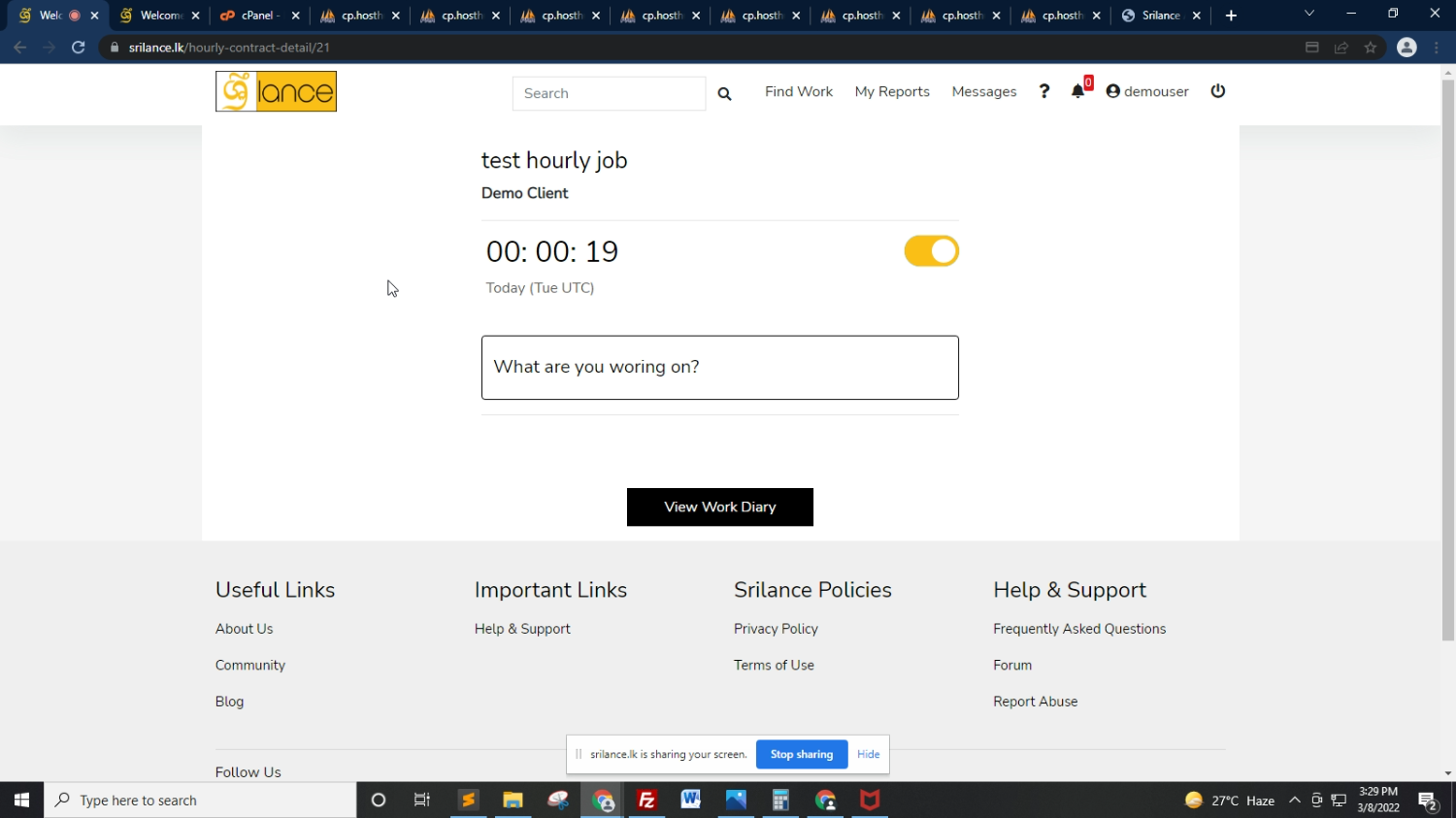Click the View Work Diary button
Image resolution: width=1456 pixels, height=818 pixels.
click(719, 507)
